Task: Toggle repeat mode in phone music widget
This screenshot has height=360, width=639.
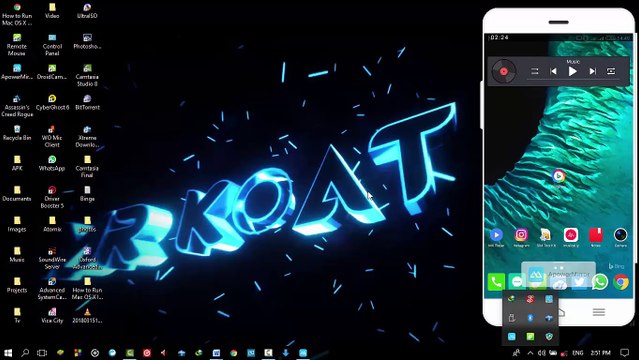Action: (611, 71)
